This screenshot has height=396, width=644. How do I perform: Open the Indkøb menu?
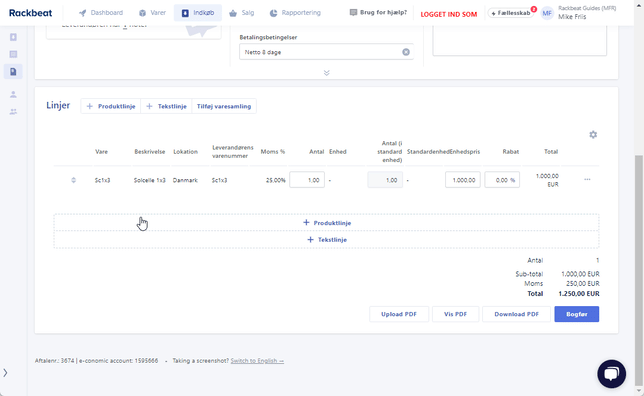coord(198,13)
